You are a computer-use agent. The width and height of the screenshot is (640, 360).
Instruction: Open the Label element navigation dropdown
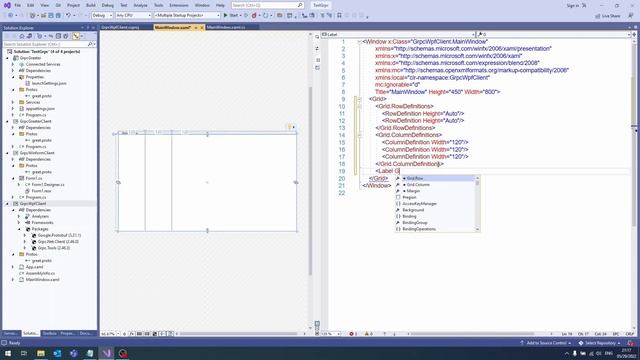tap(398, 35)
